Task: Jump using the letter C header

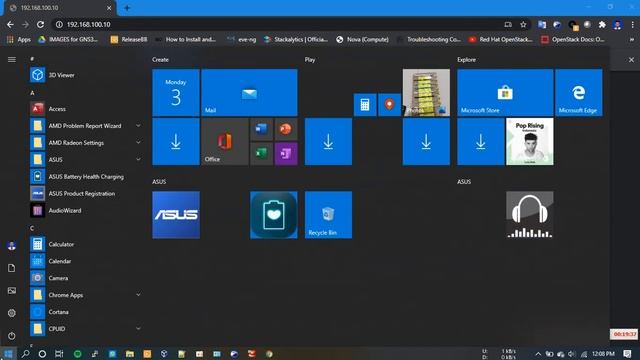Action: click(32, 228)
